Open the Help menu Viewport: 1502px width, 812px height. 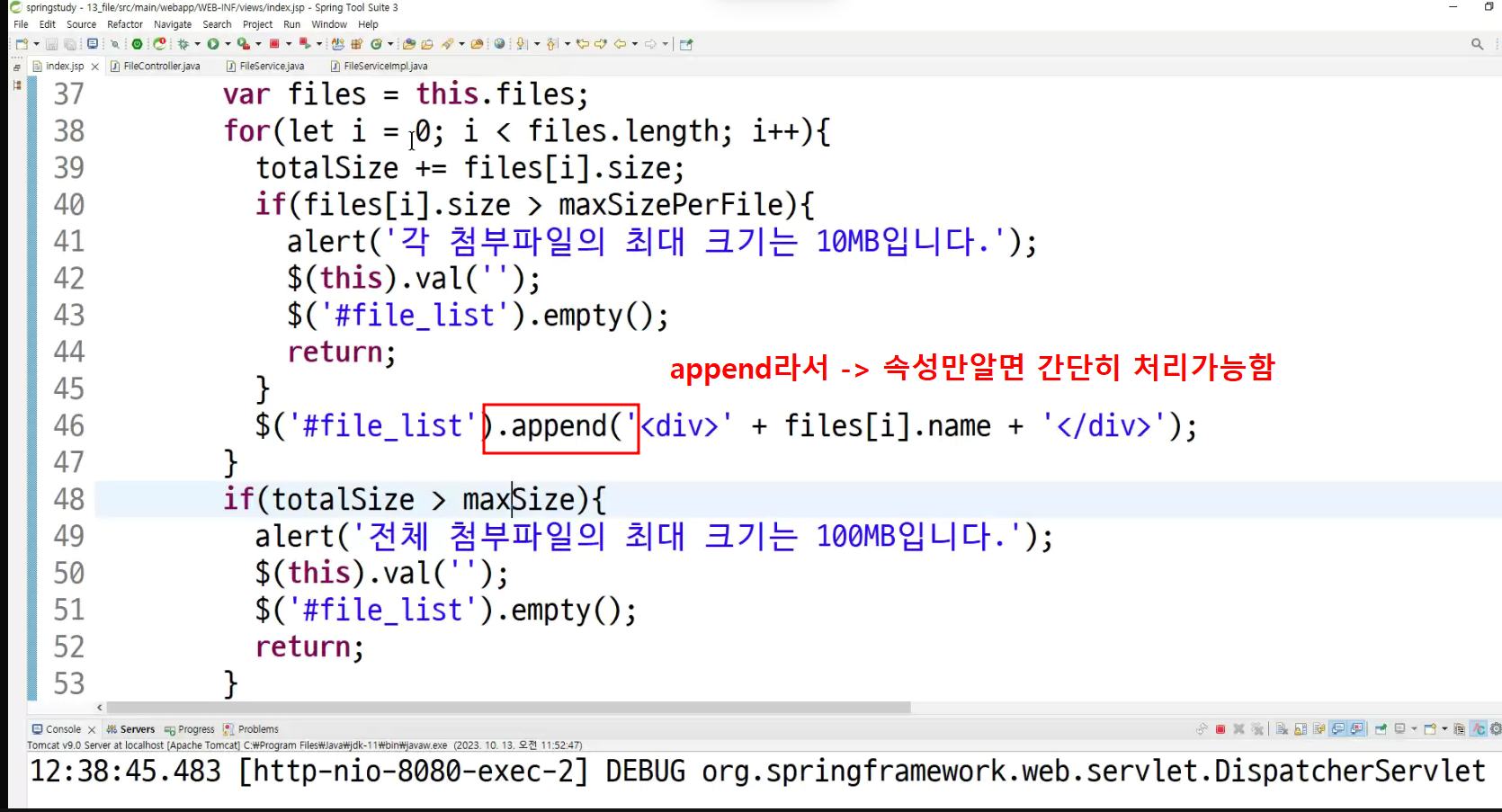(368, 24)
